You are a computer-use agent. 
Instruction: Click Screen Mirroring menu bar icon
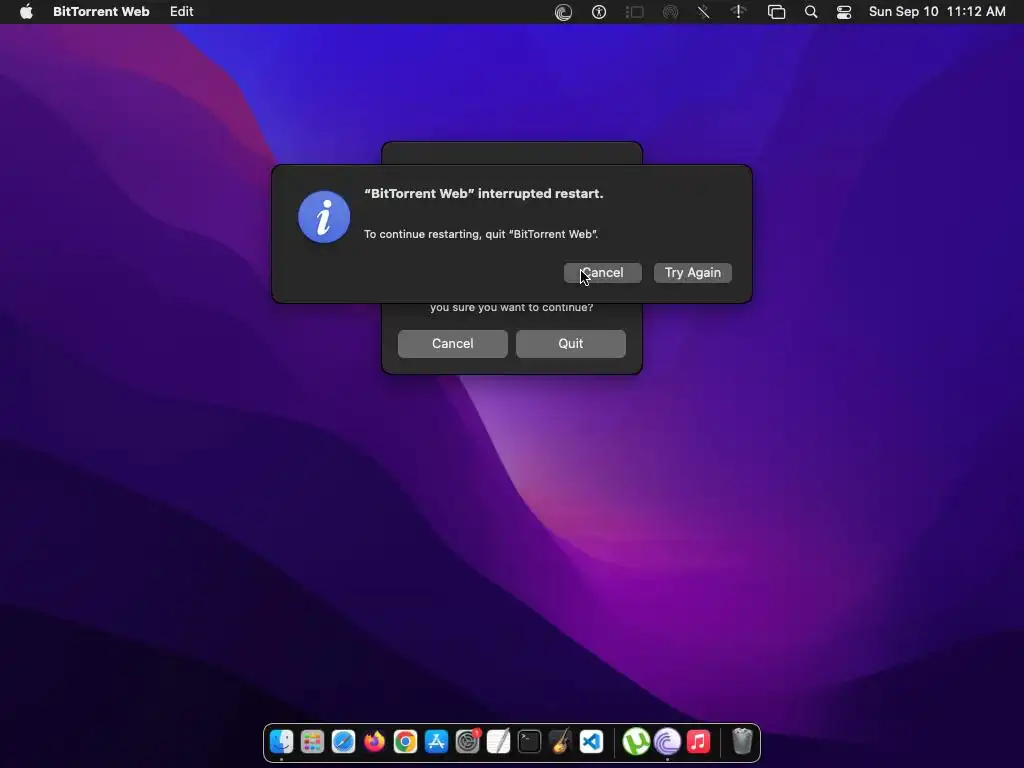776,12
